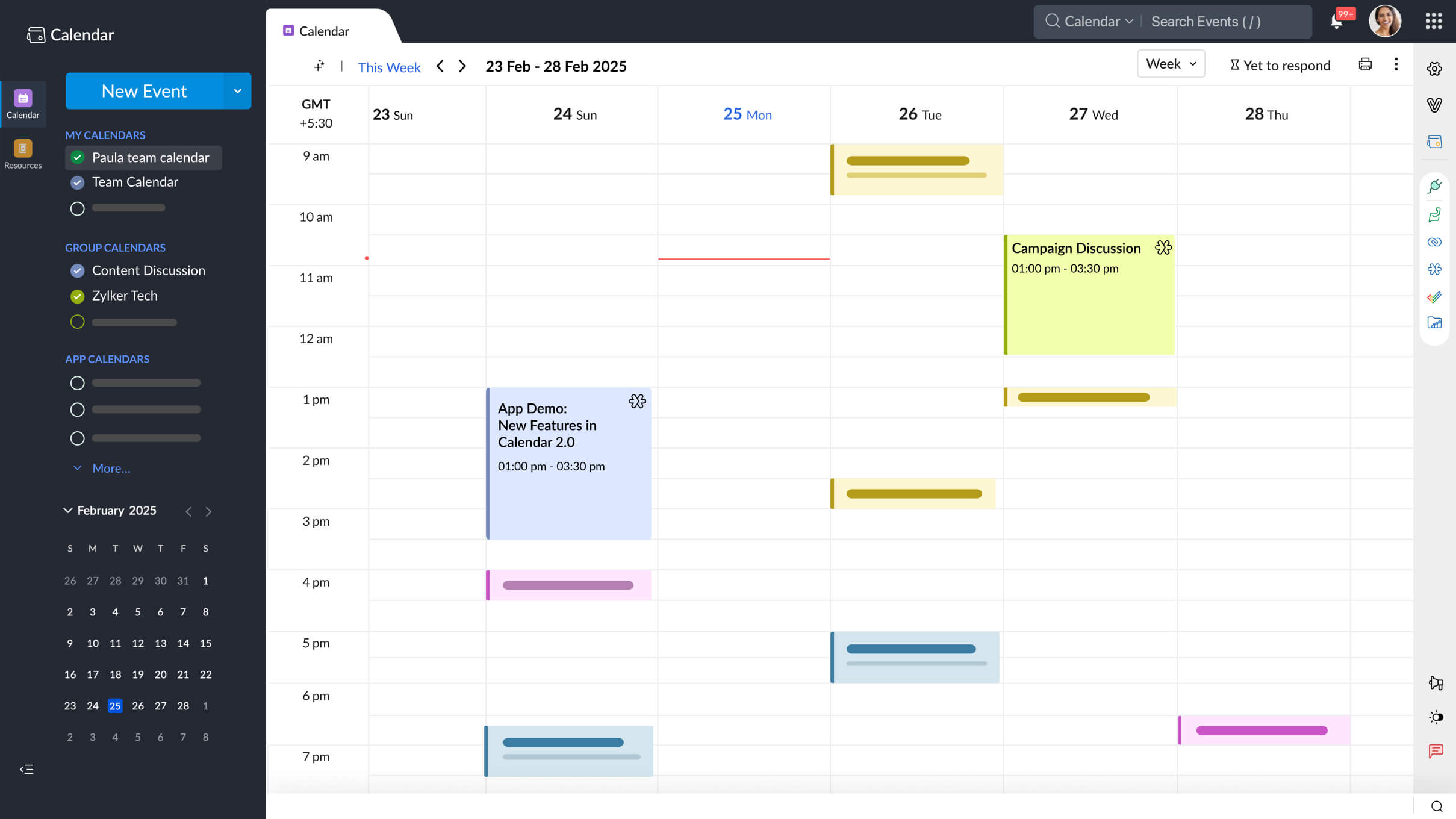
Task: Open Calendar settings via the gear icon
Action: point(1435,69)
